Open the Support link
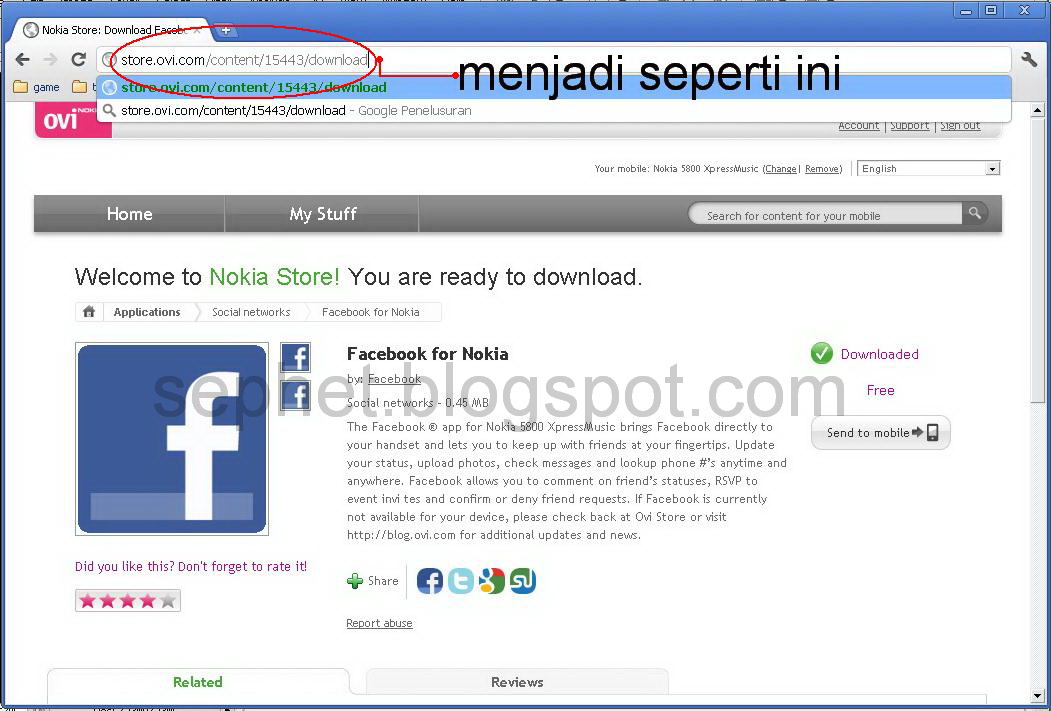Screen dimensions: 1051x711 910,125
